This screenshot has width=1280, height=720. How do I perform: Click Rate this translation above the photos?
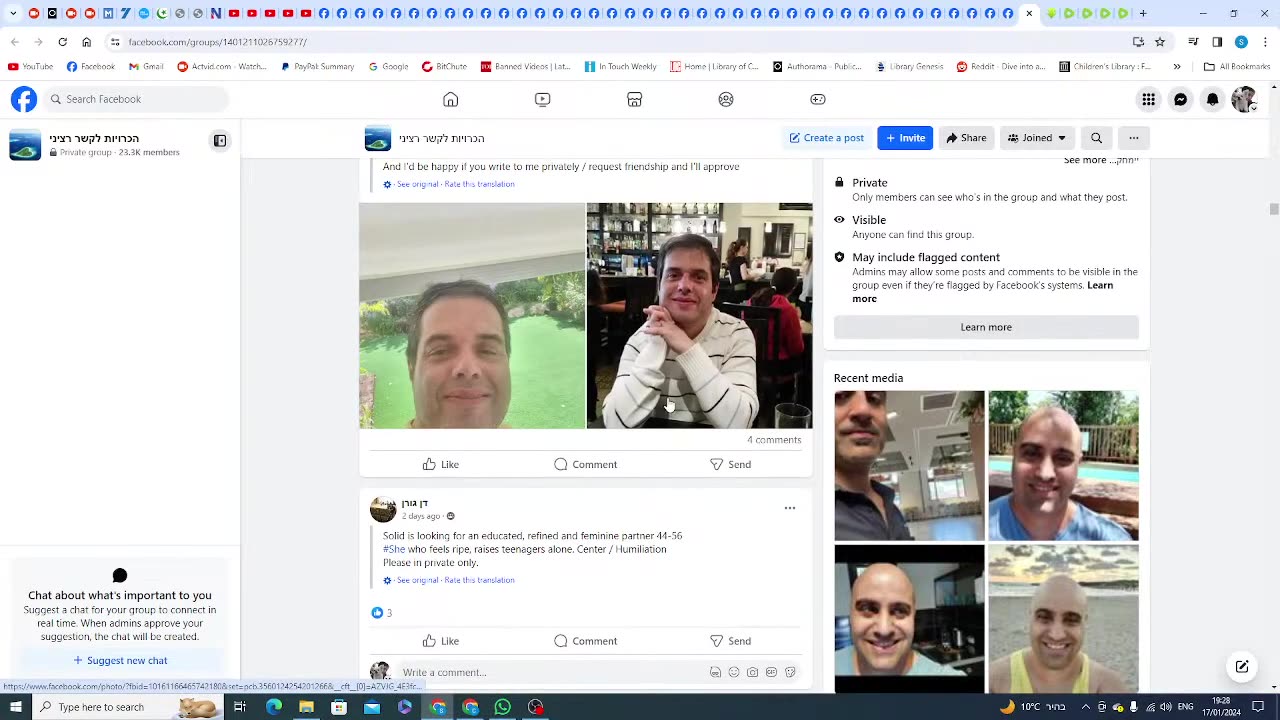(x=479, y=184)
